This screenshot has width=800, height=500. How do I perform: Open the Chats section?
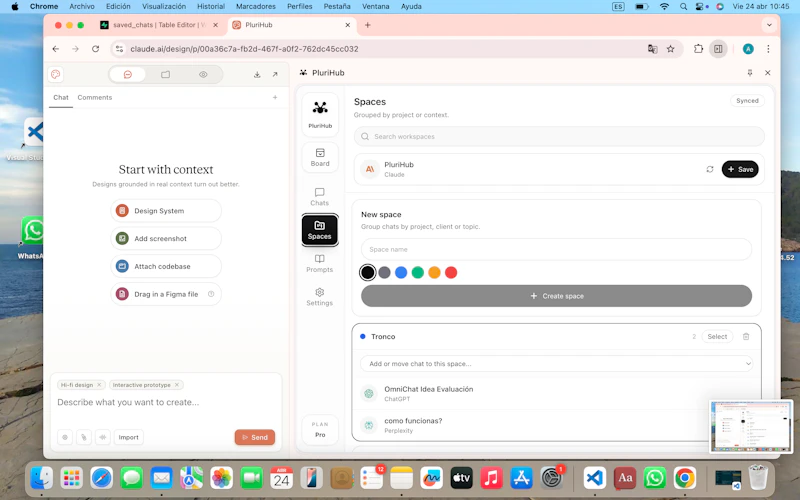click(320, 196)
